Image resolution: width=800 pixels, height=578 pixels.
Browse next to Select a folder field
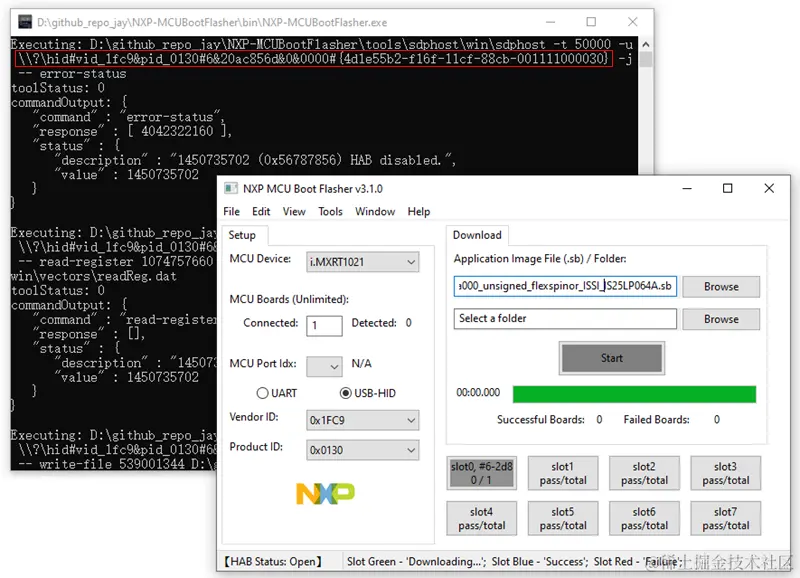point(721,319)
